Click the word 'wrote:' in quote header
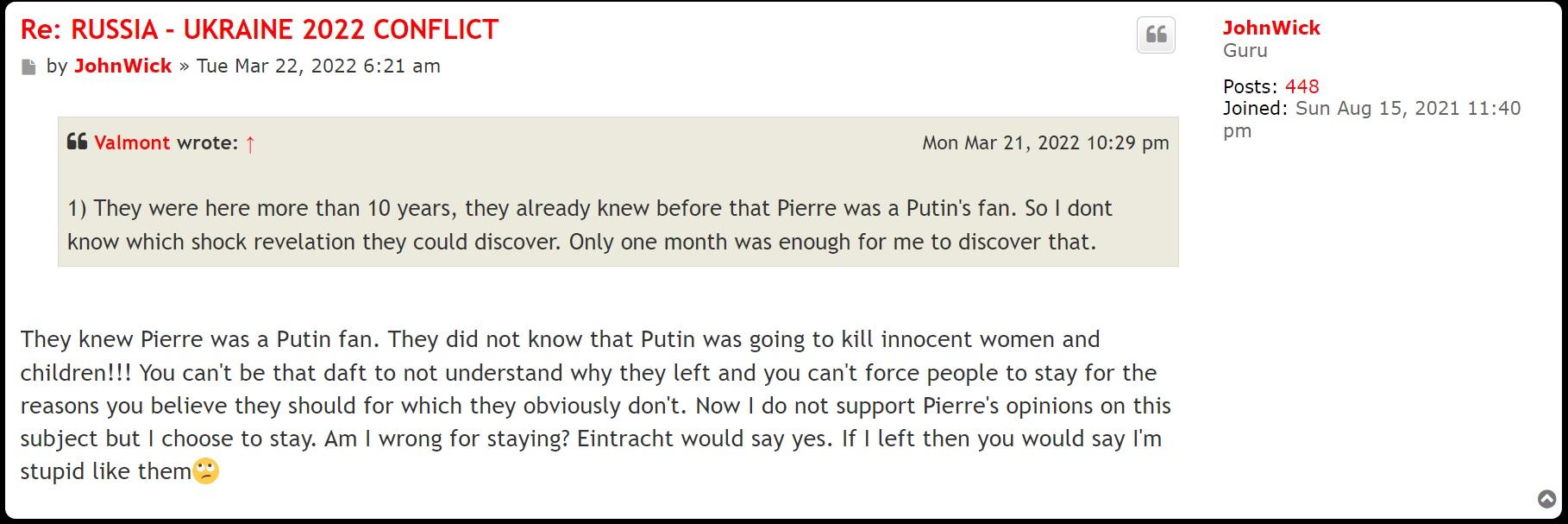 coord(207,143)
